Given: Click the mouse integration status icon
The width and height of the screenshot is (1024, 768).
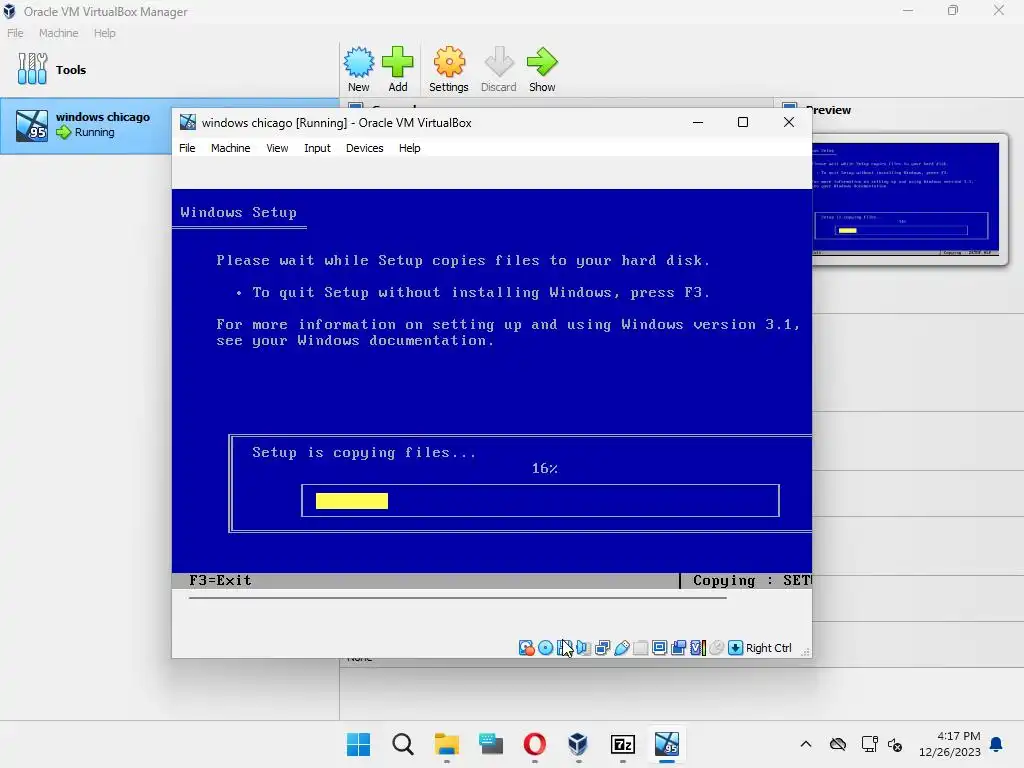Looking at the screenshot, I should 716,648.
